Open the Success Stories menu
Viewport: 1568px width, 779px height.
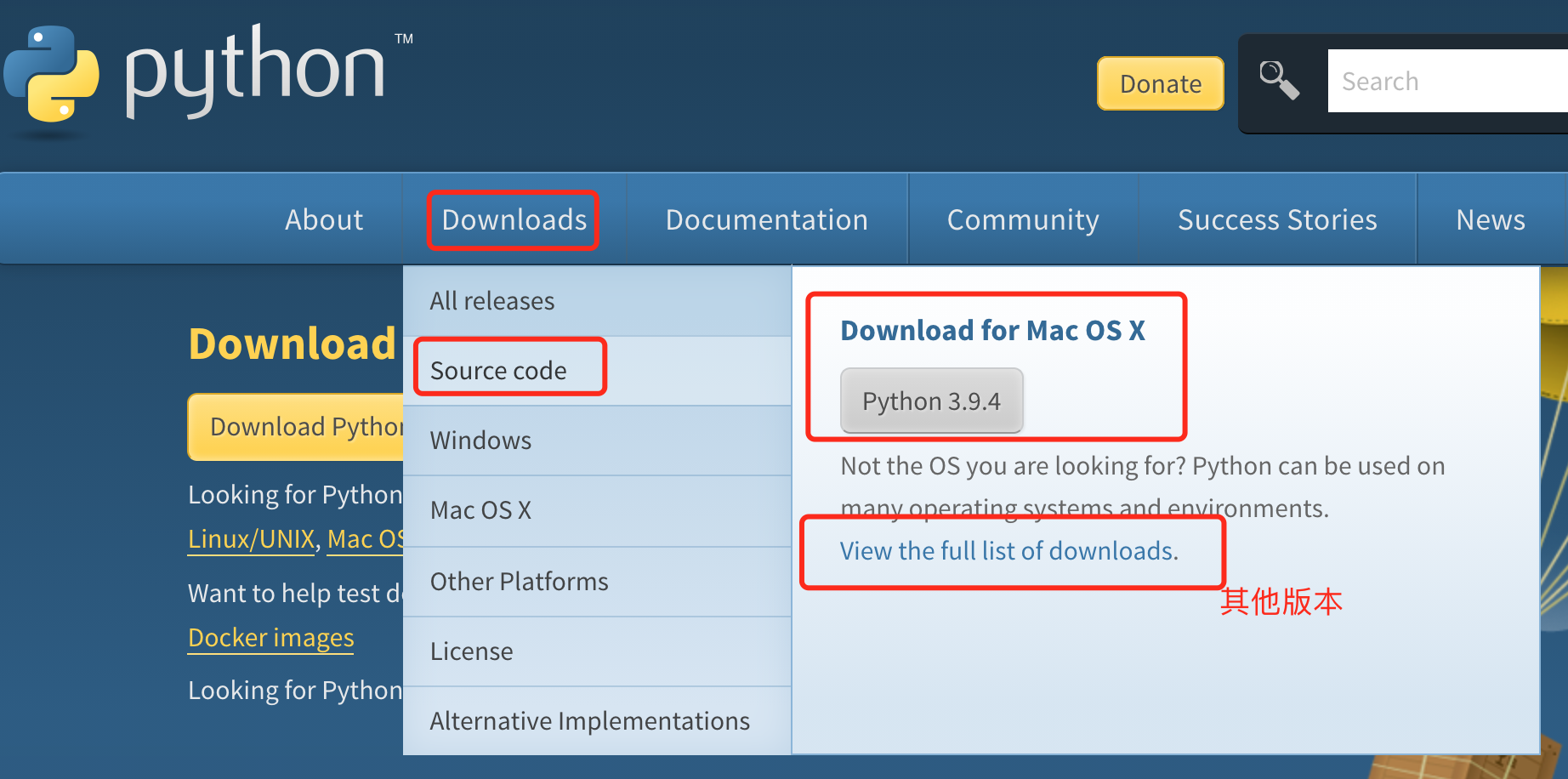tap(1276, 219)
